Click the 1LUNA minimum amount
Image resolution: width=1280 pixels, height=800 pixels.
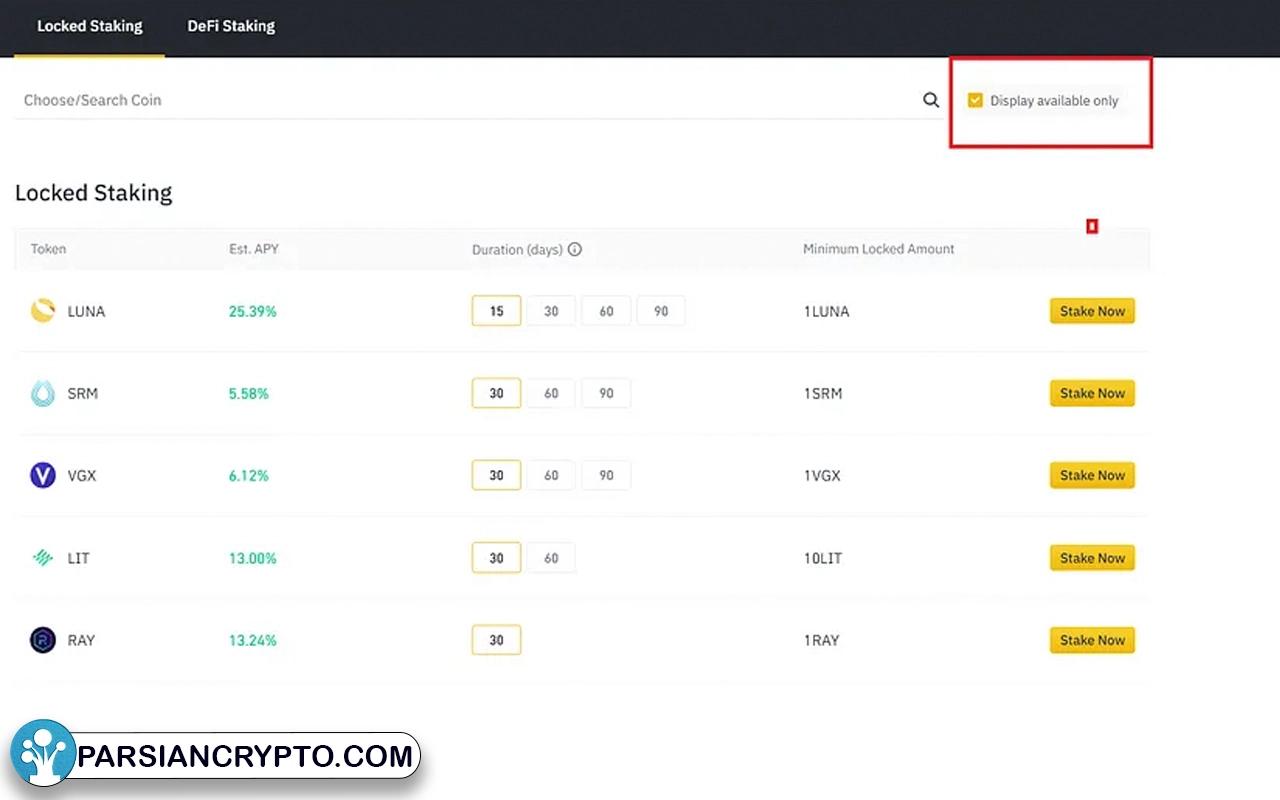(x=826, y=311)
